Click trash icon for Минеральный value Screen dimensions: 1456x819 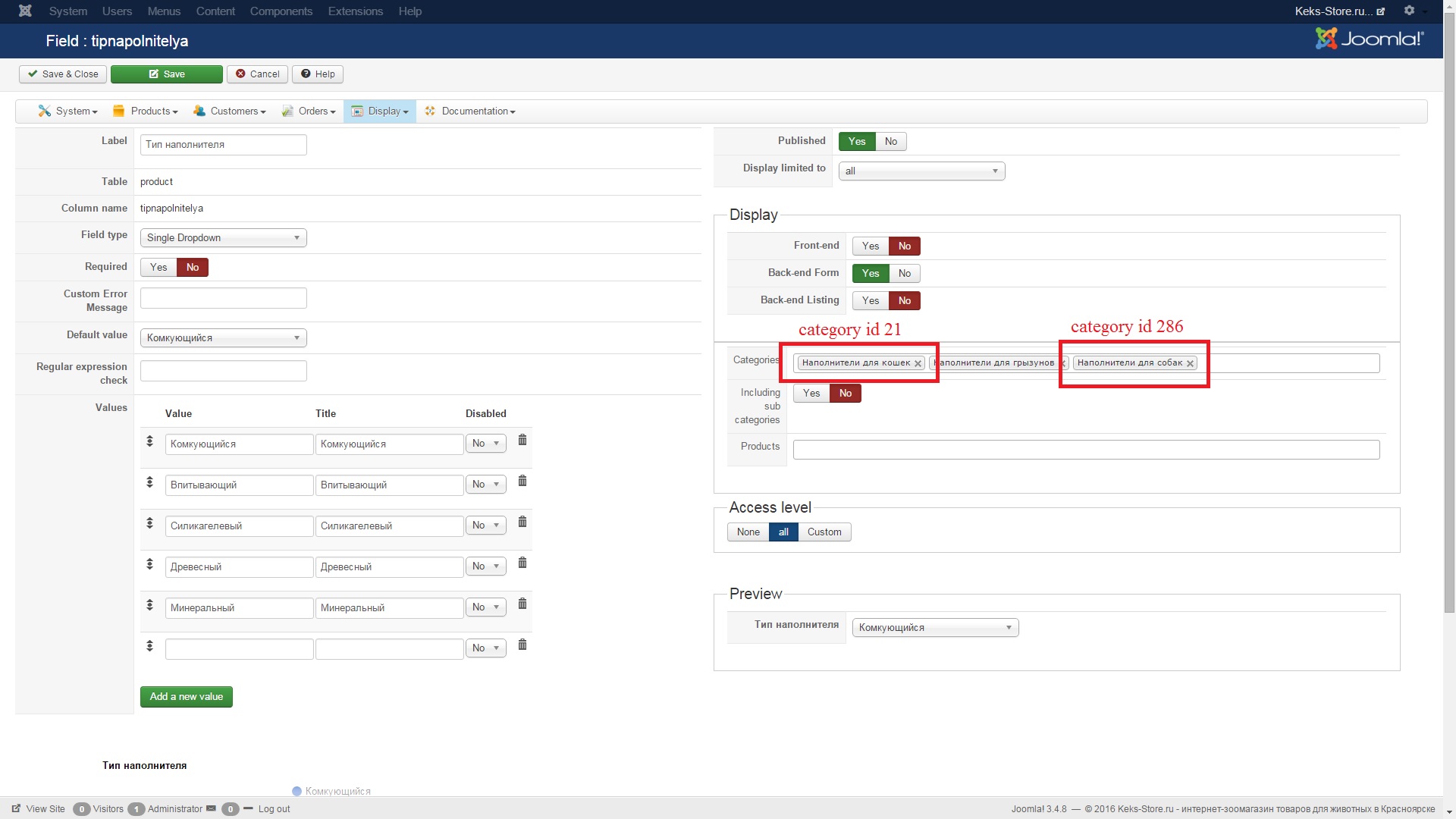(522, 604)
